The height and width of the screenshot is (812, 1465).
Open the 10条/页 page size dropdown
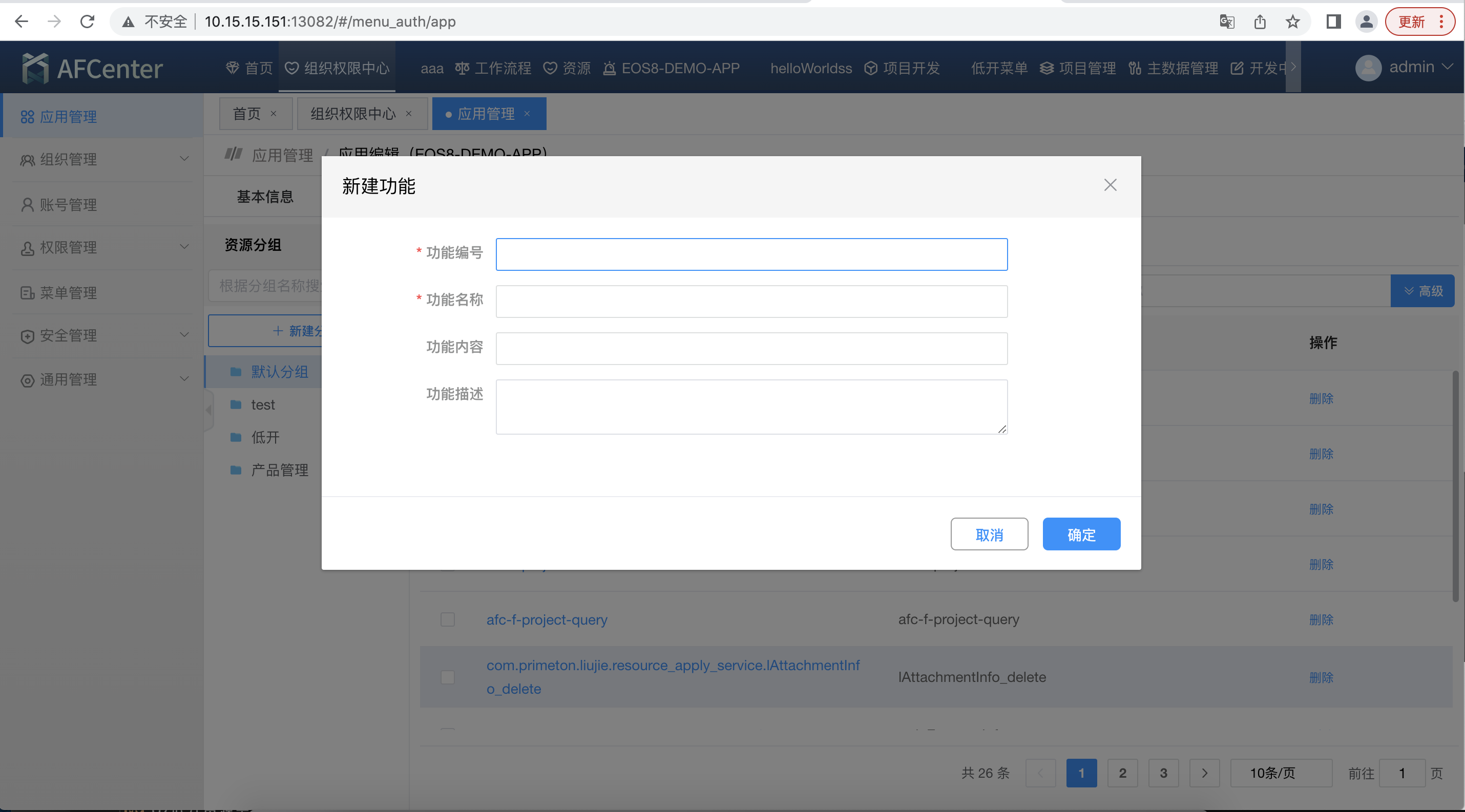tap(1280, 773)
